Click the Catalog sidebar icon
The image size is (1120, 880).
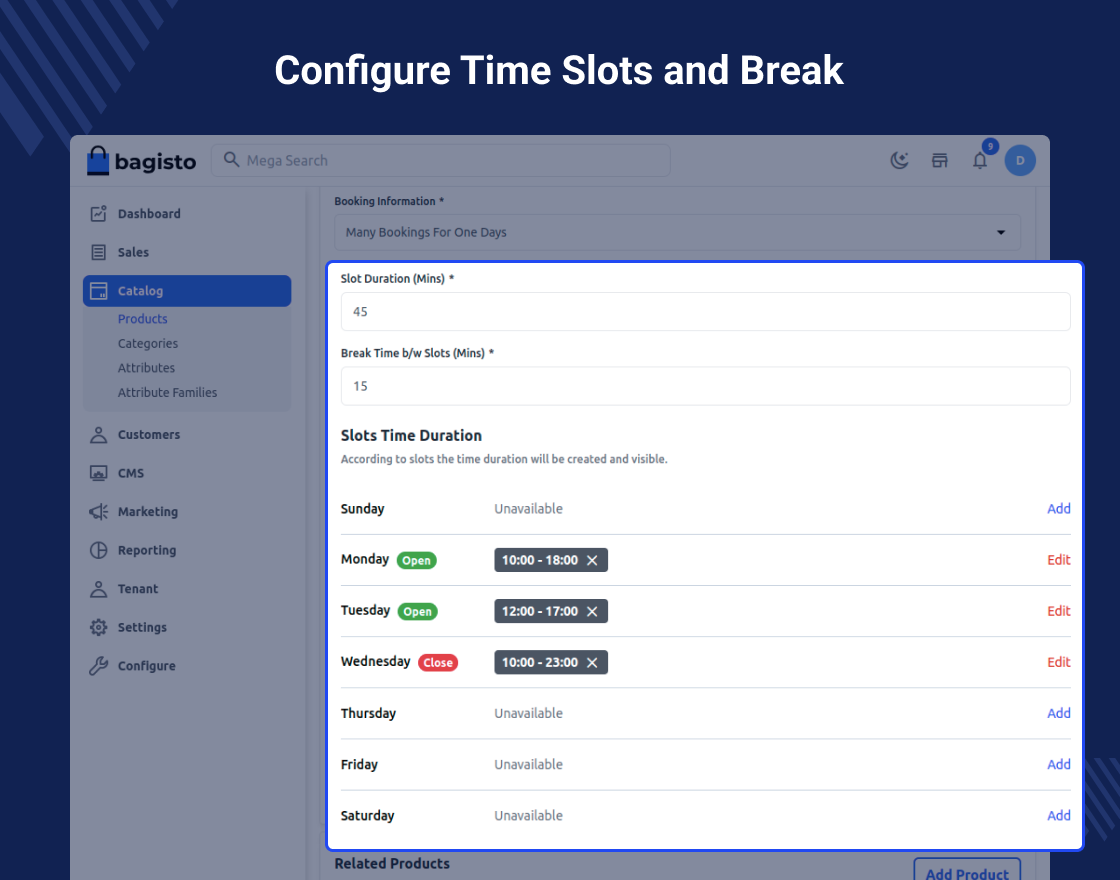pyautogui.click(x=99, y=291)
